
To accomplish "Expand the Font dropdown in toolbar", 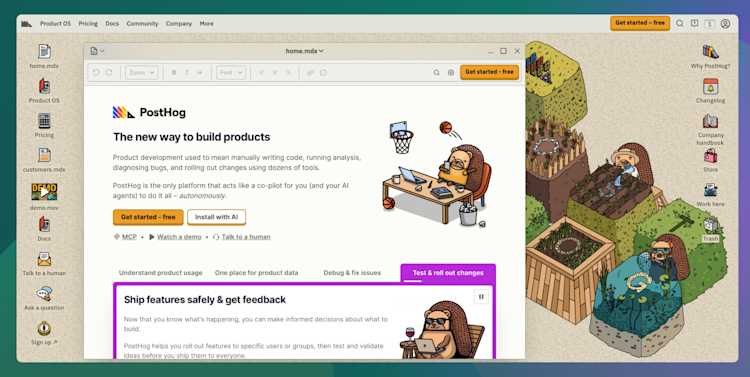I will 231,73.
